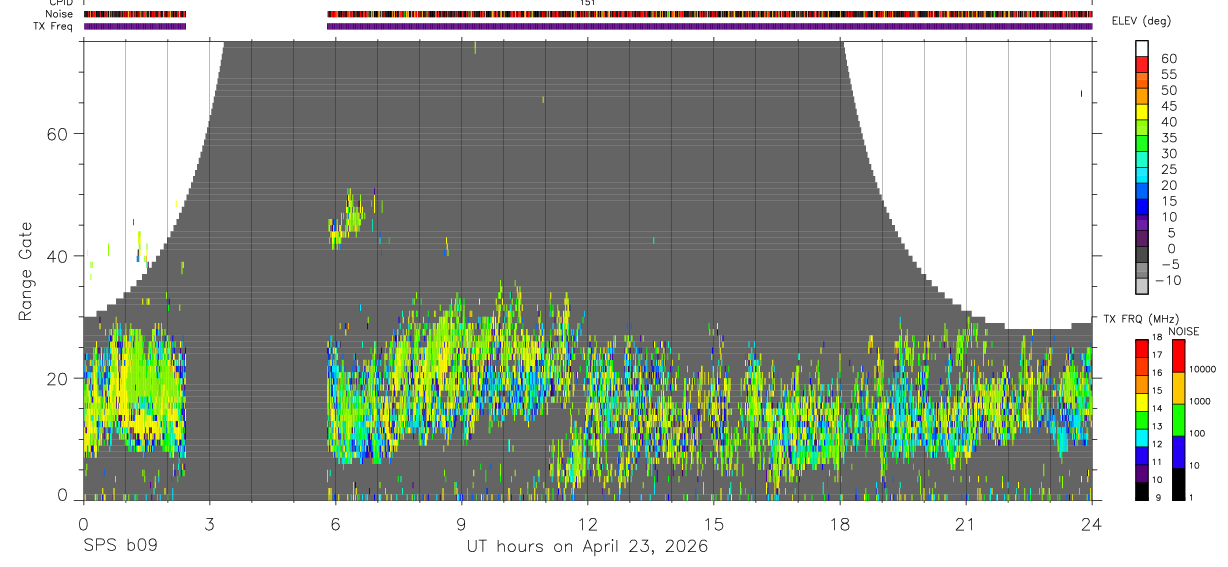This screenshot has height=567, width=1228.
Task: Click the 18 hour UT axis tick label
Action: pos(840,523)
